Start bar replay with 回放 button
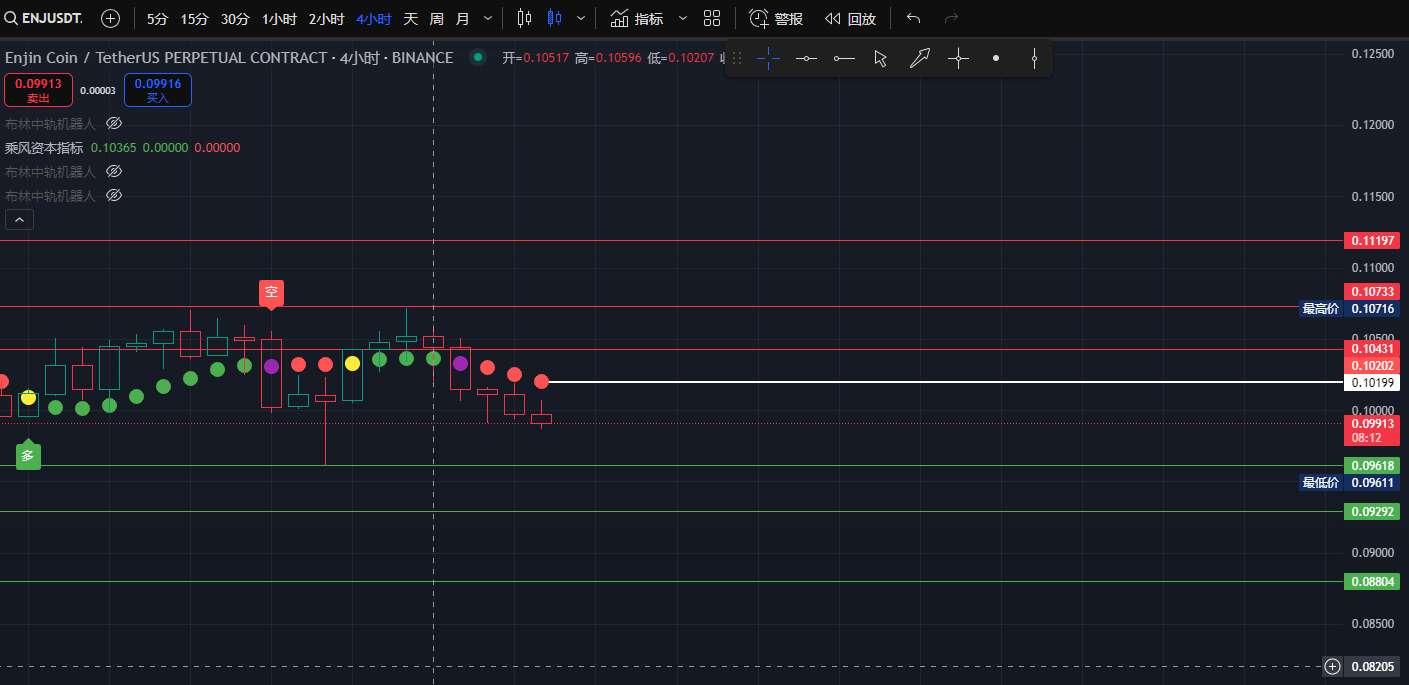 [x=850, y=18]
